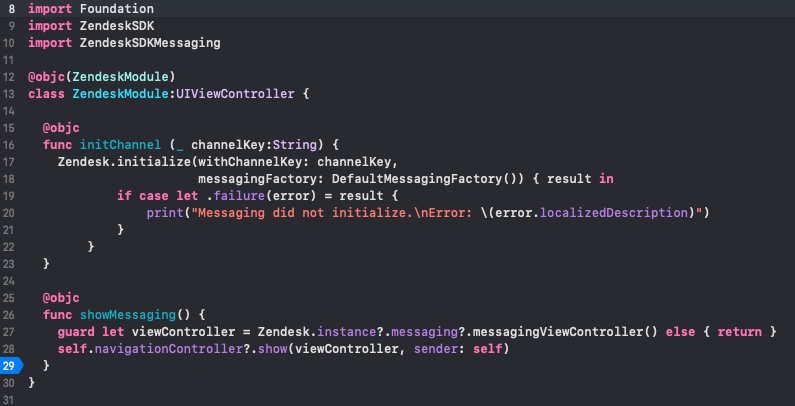Click the guard keyword
Screen dimensions: 795x406
pyautogui.click(x=76, y=331)
